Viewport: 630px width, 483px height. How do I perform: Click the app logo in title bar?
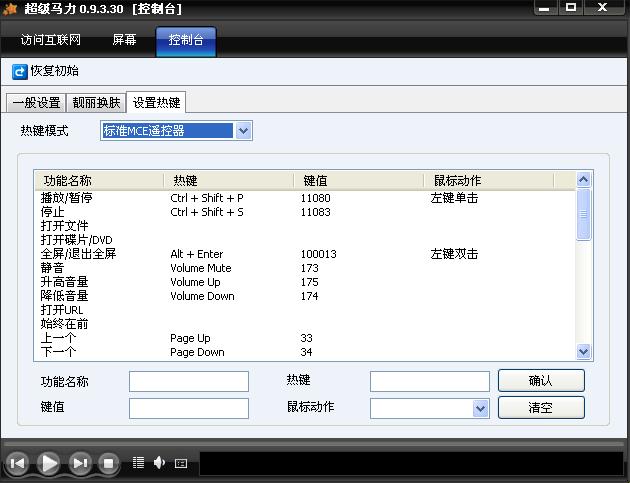[10, 8]
